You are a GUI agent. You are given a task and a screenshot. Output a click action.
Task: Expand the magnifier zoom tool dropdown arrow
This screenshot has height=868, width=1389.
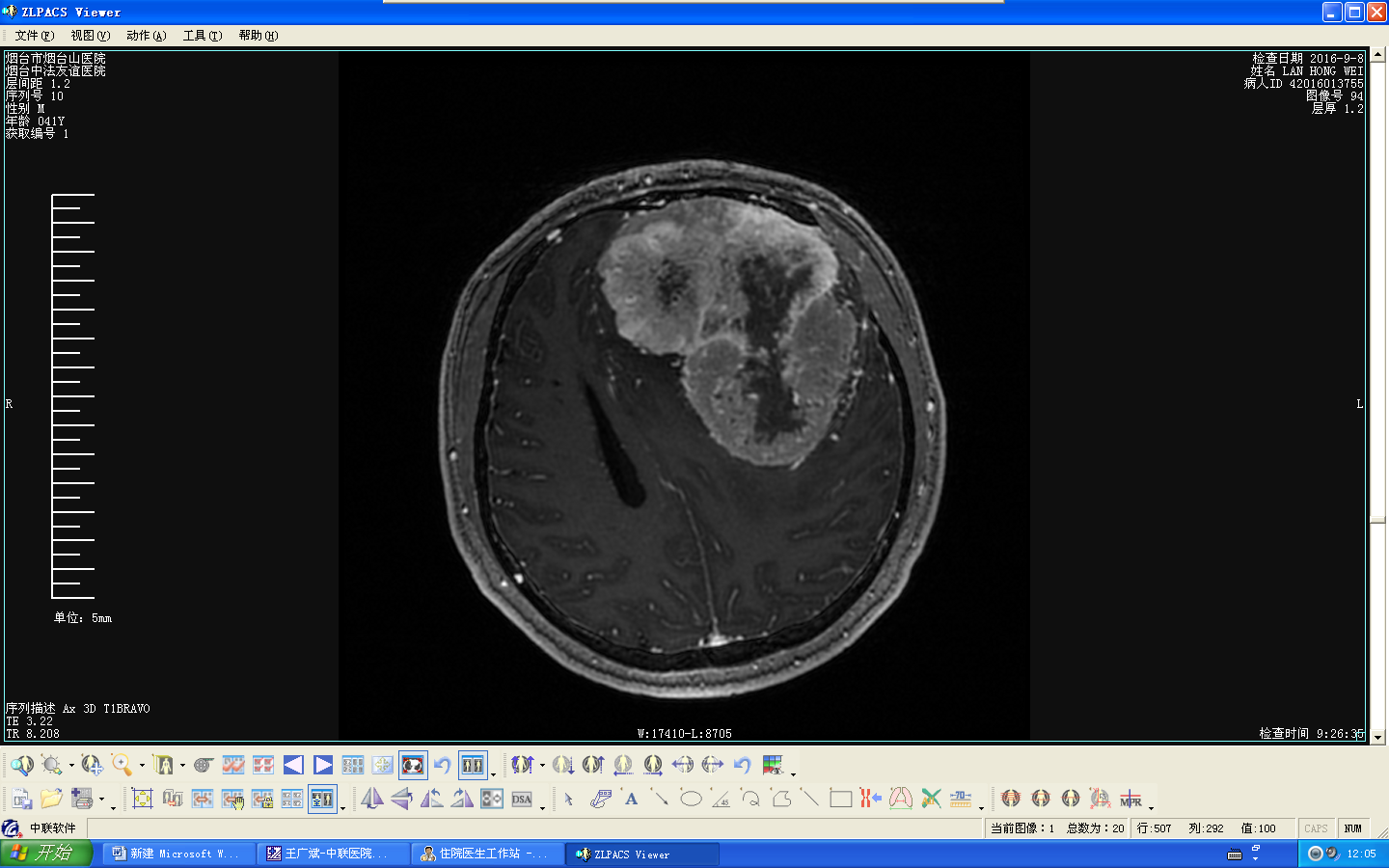pyautogui.click(x=142, y=766)
